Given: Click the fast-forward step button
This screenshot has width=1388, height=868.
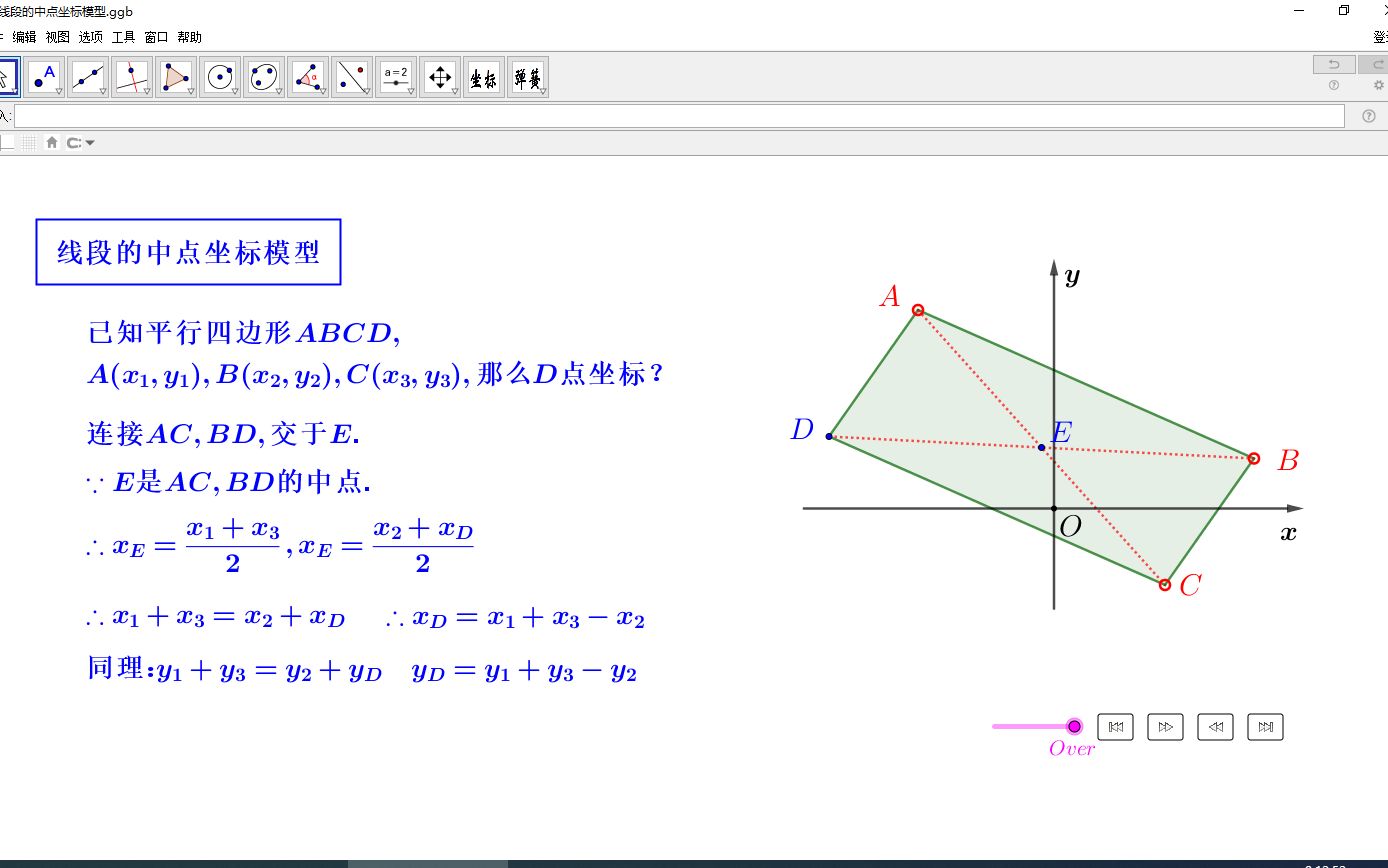Looking at the screenshot, I should (1166, 727).
